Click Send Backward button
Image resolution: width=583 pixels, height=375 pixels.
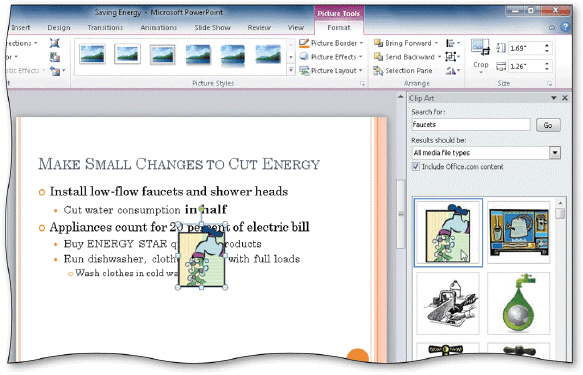click(x=408, y=57)
